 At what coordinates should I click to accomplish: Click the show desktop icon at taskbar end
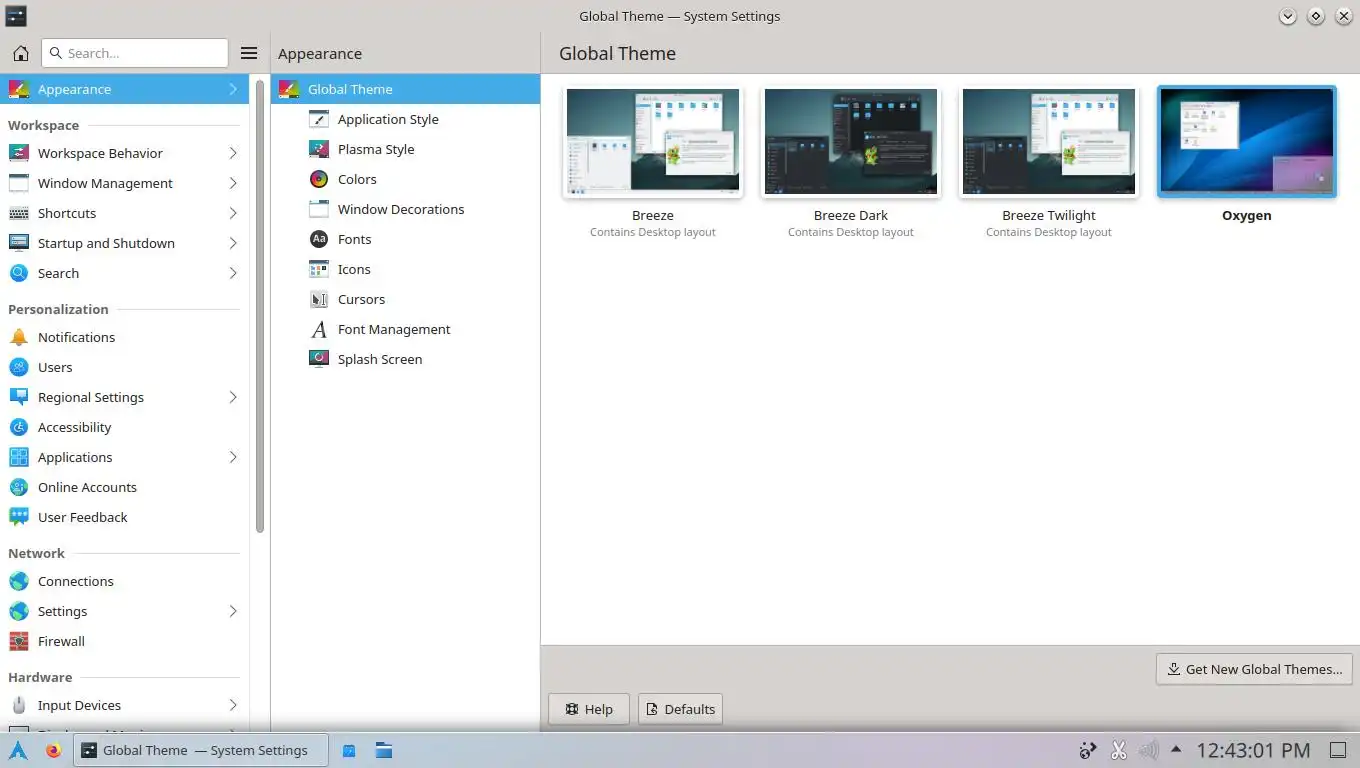(1338, 750)
